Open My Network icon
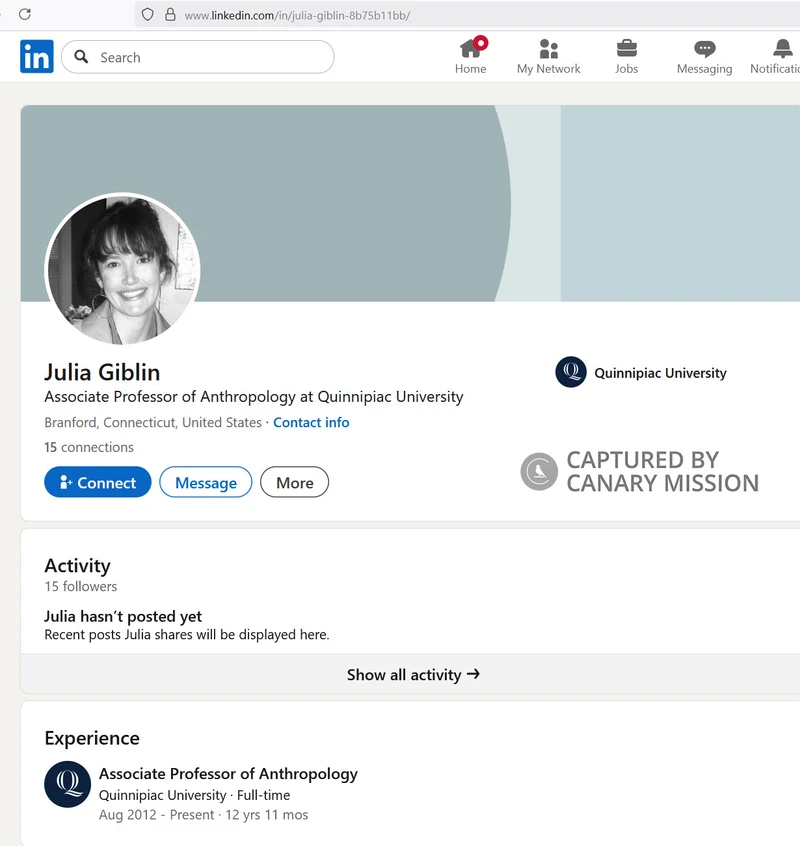800x846 pixels. tap(549, 49)
